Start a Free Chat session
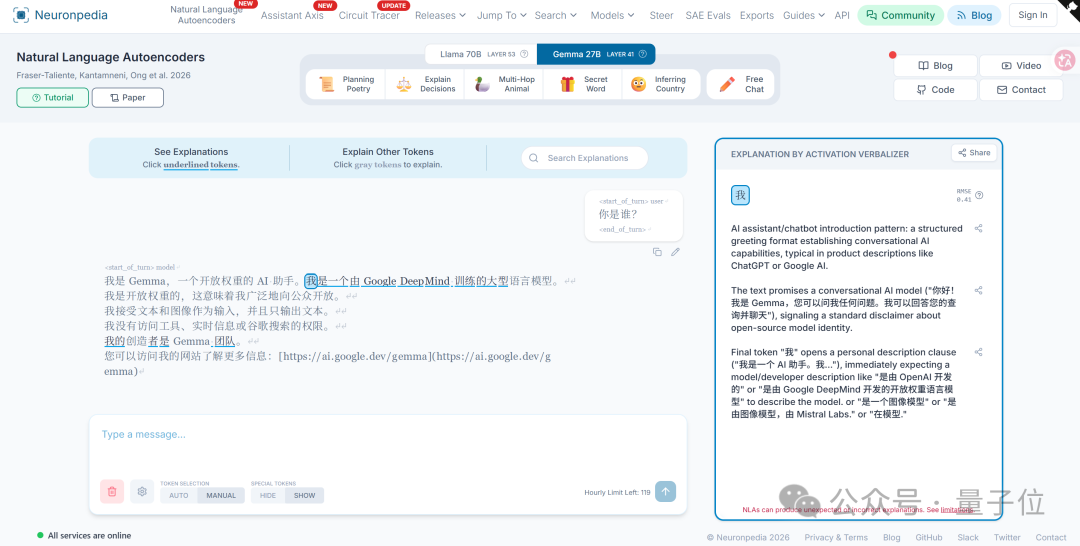The image size is (1080, 546). pyautogui.click(x=741, y=84)
